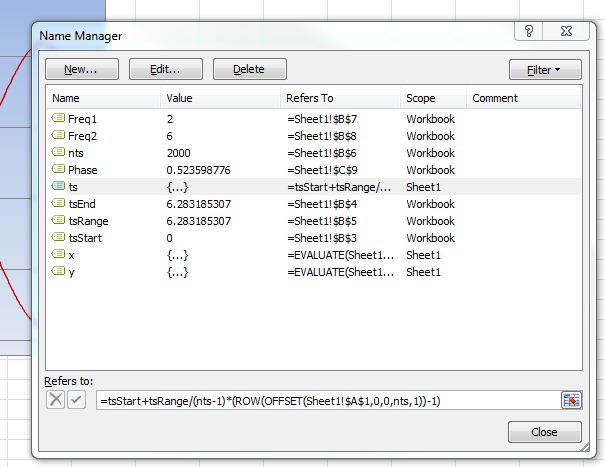Open dialog Help question mark button
The image size is (605, 467).
[528, 33]
